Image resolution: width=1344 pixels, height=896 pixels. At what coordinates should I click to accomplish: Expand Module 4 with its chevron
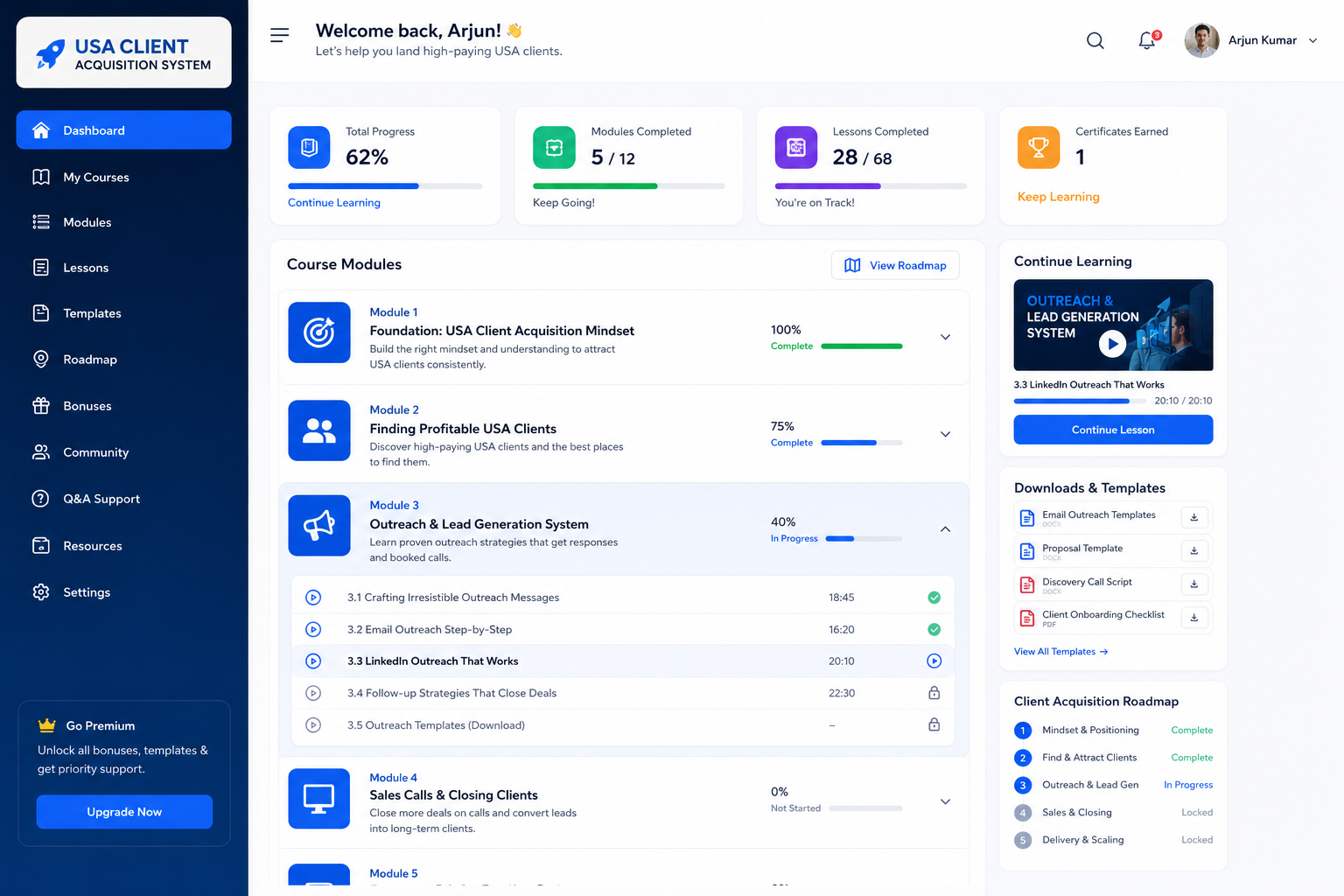pos(945,801)
